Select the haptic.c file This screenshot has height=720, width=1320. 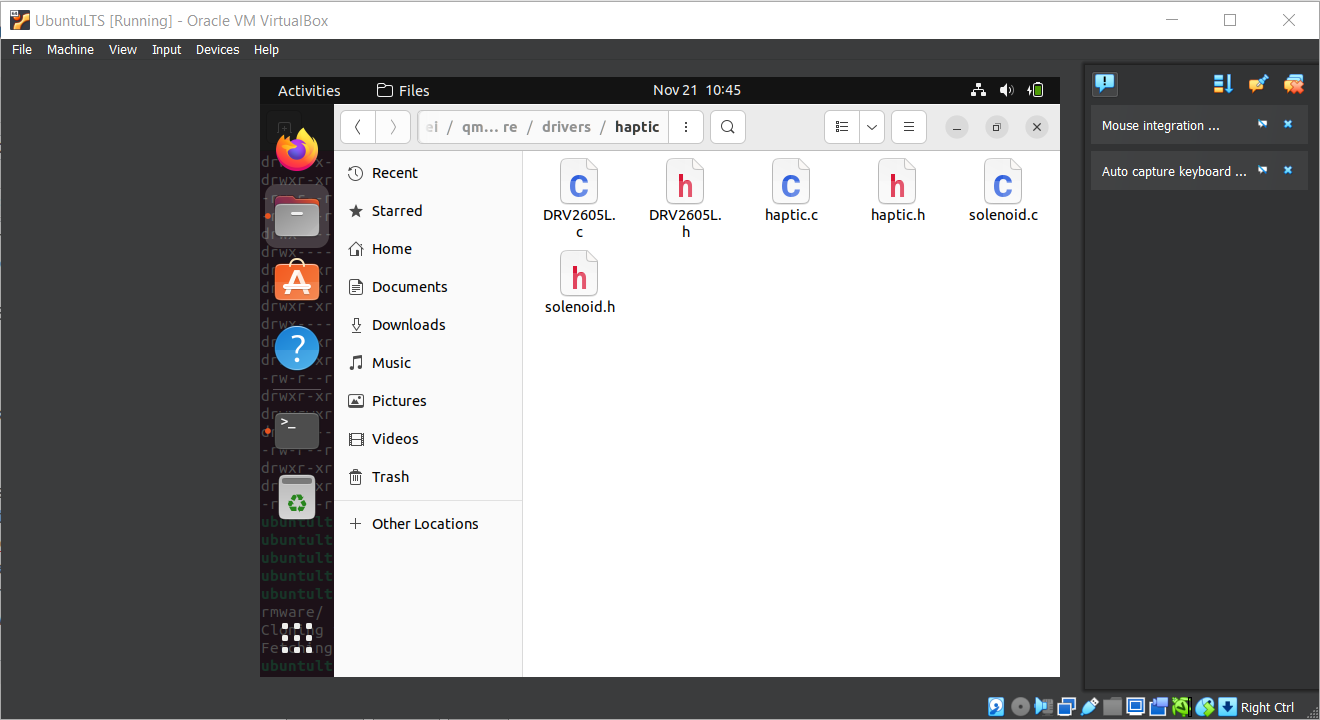(x=791, y=192)
